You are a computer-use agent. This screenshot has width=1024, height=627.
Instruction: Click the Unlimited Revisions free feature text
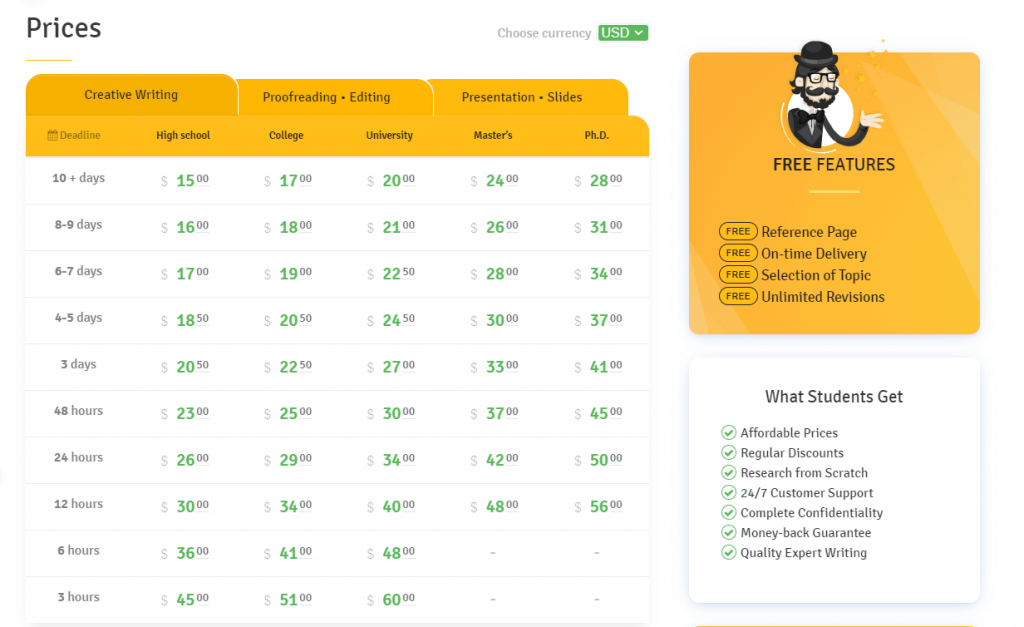click(823, 297)
